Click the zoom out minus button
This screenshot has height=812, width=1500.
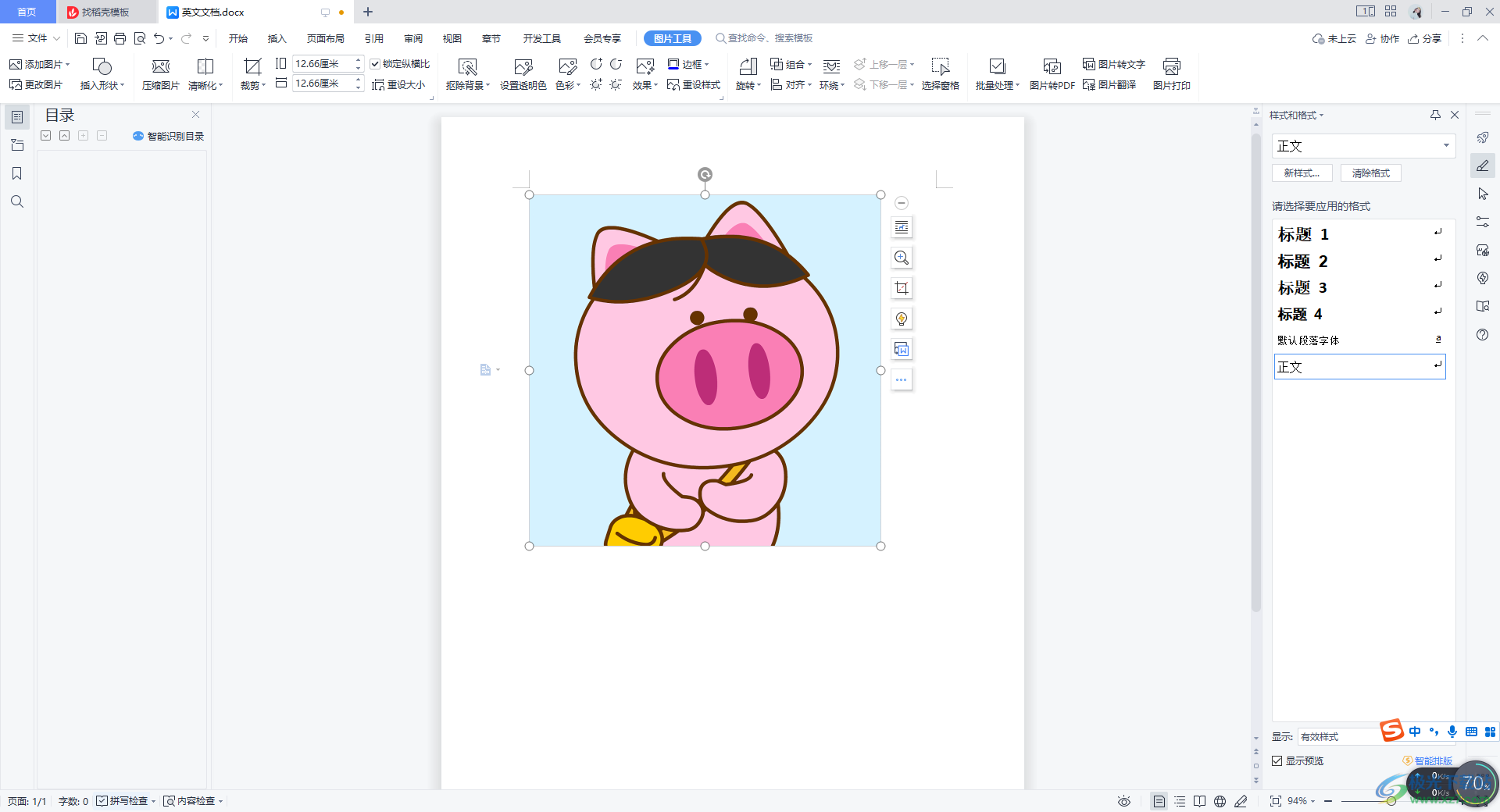tap(1328, 801)
